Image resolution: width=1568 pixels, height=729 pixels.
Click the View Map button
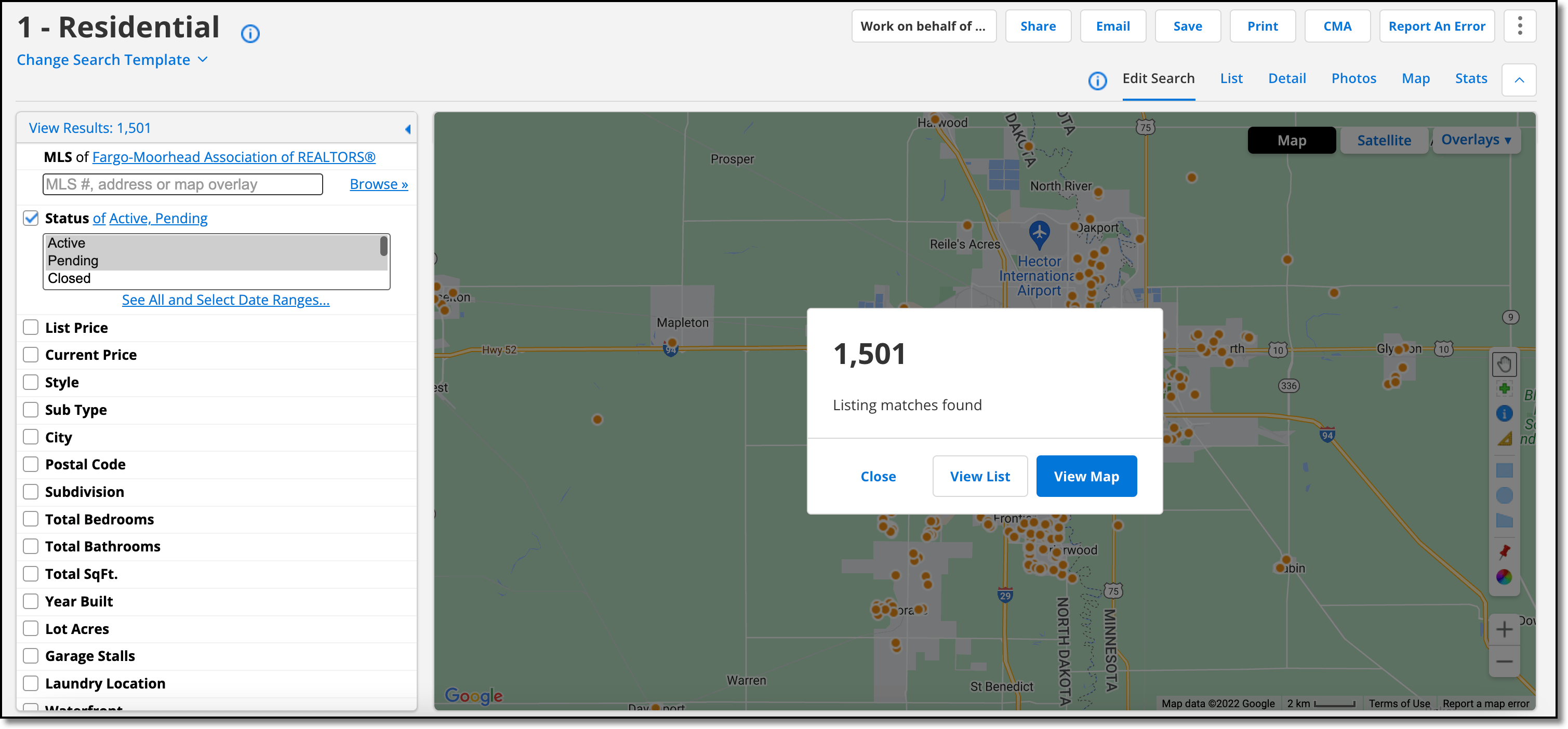click(1086, 477)
